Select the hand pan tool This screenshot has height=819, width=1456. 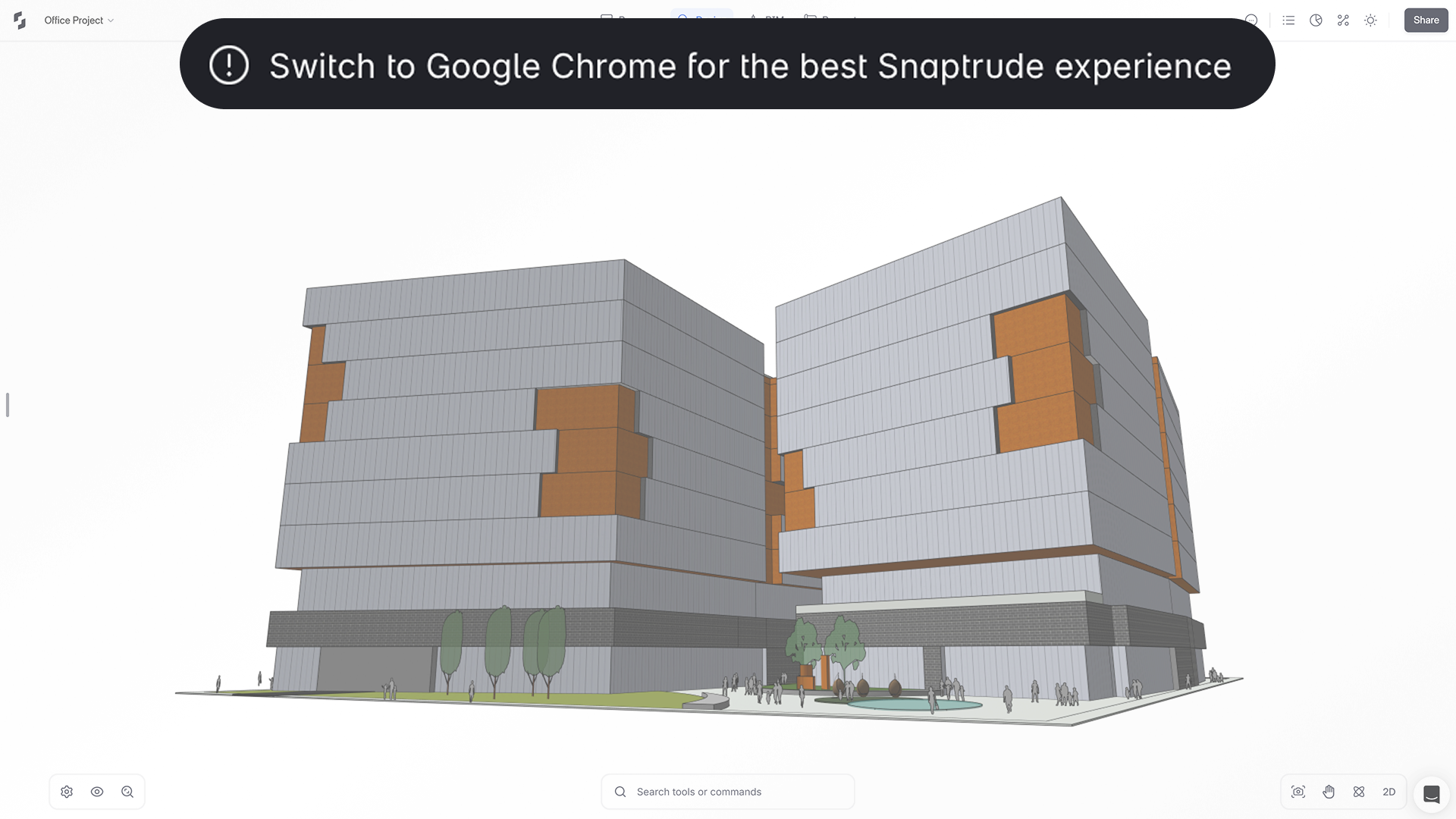[1329, 792]
